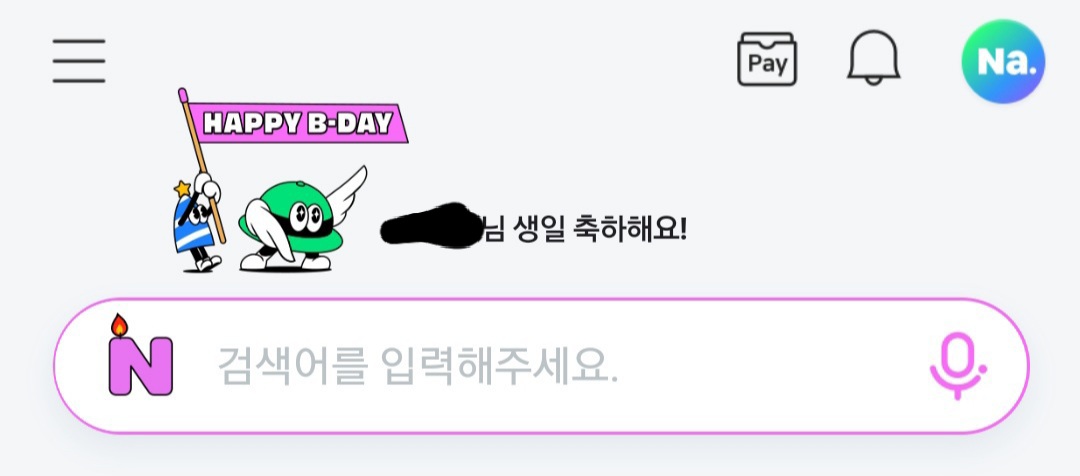Click the blacked-out username before 님
The image size is (1080, 476).
pos(431,225)
